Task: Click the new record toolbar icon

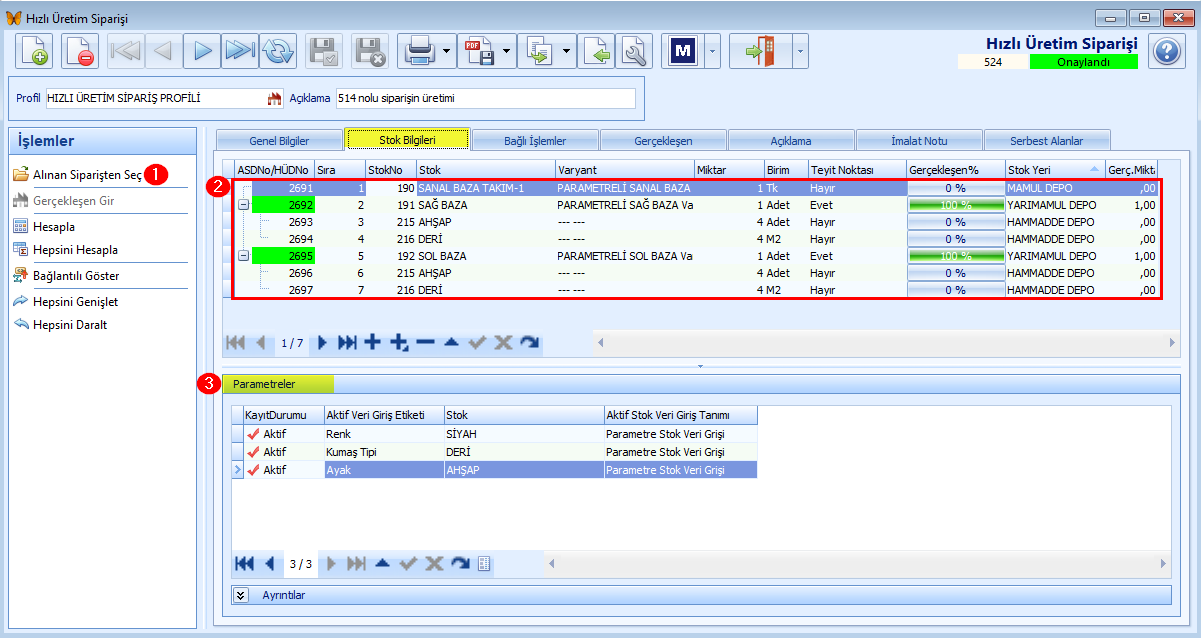Action: click(x=35, y=50)
